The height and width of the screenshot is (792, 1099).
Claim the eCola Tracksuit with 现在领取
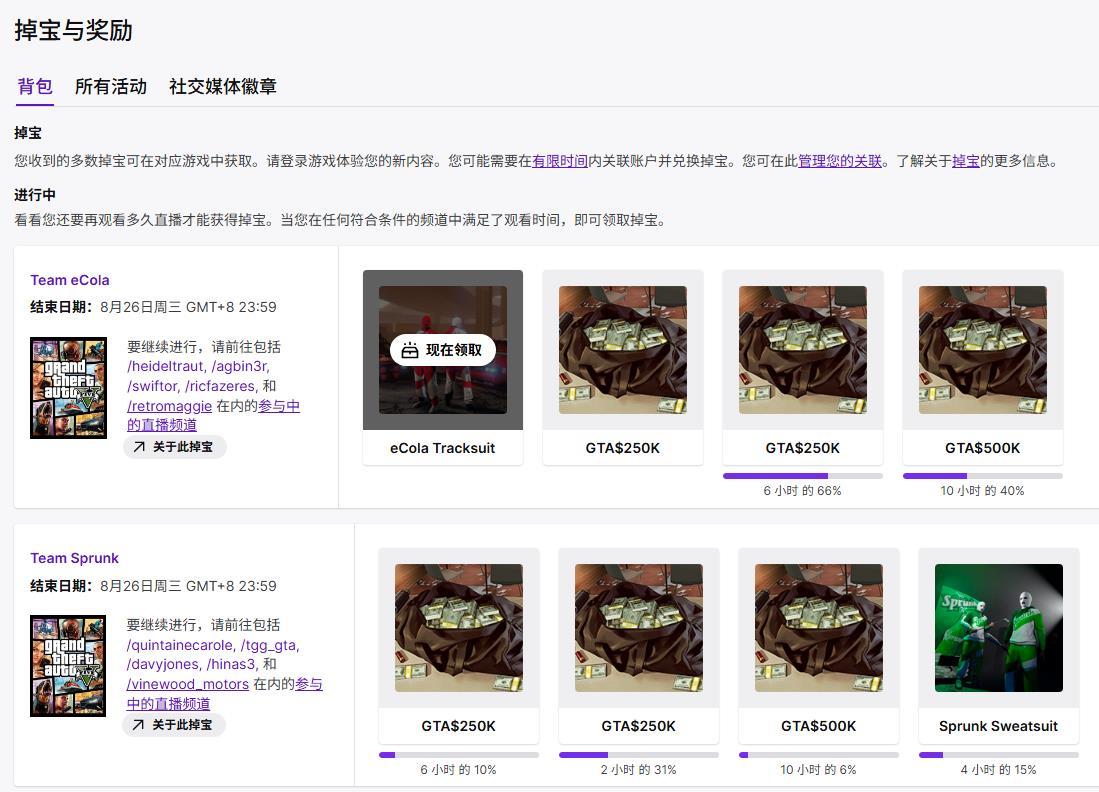(x=443, y=350)
